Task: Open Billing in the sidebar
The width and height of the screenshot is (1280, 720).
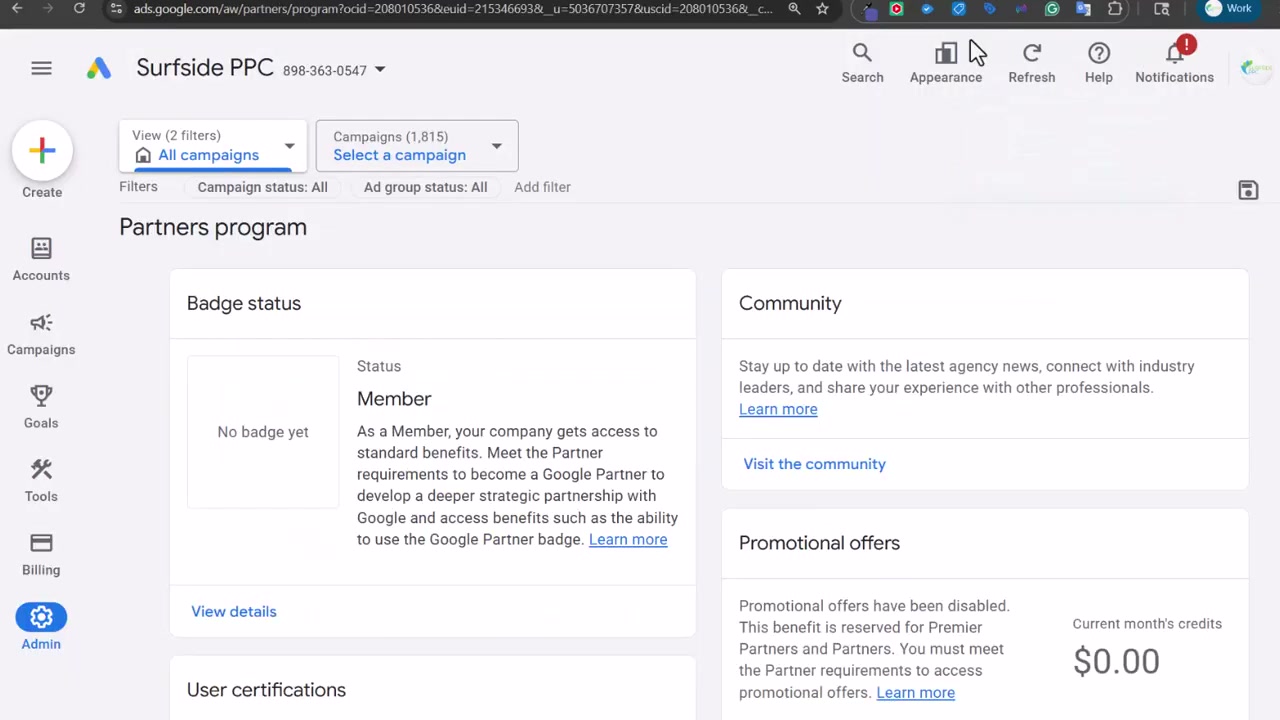Action: pyautogui.click(x=41, y=555)
